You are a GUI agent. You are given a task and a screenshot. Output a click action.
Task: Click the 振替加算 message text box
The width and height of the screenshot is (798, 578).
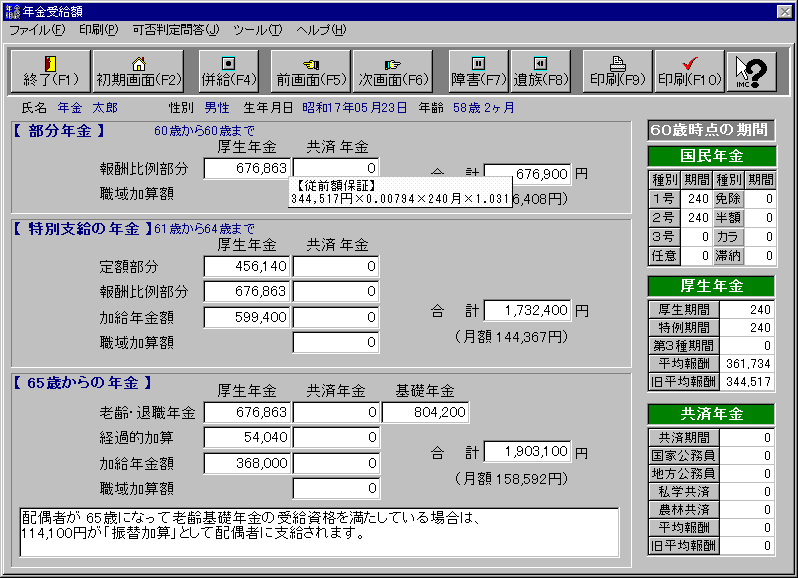[319, 532]
